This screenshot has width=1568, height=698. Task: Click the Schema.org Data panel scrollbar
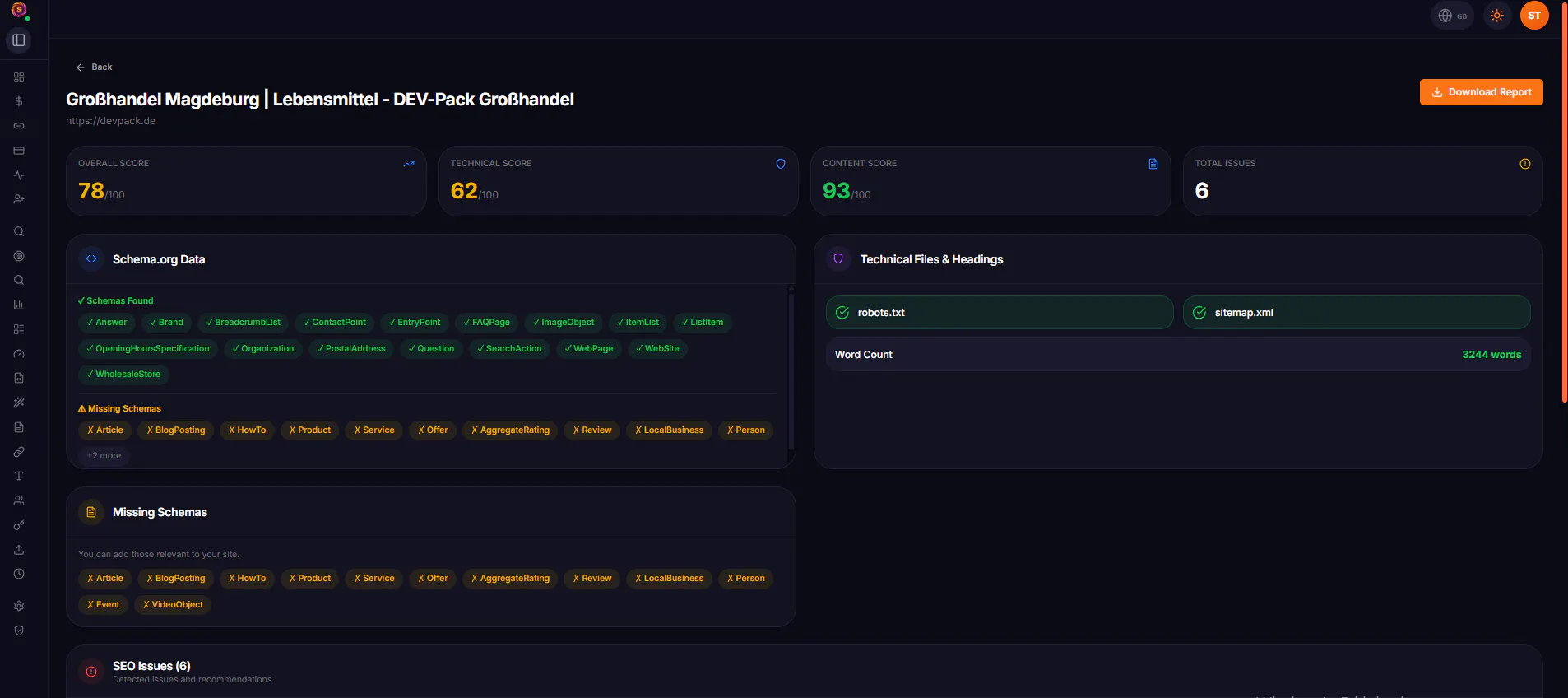791,370
